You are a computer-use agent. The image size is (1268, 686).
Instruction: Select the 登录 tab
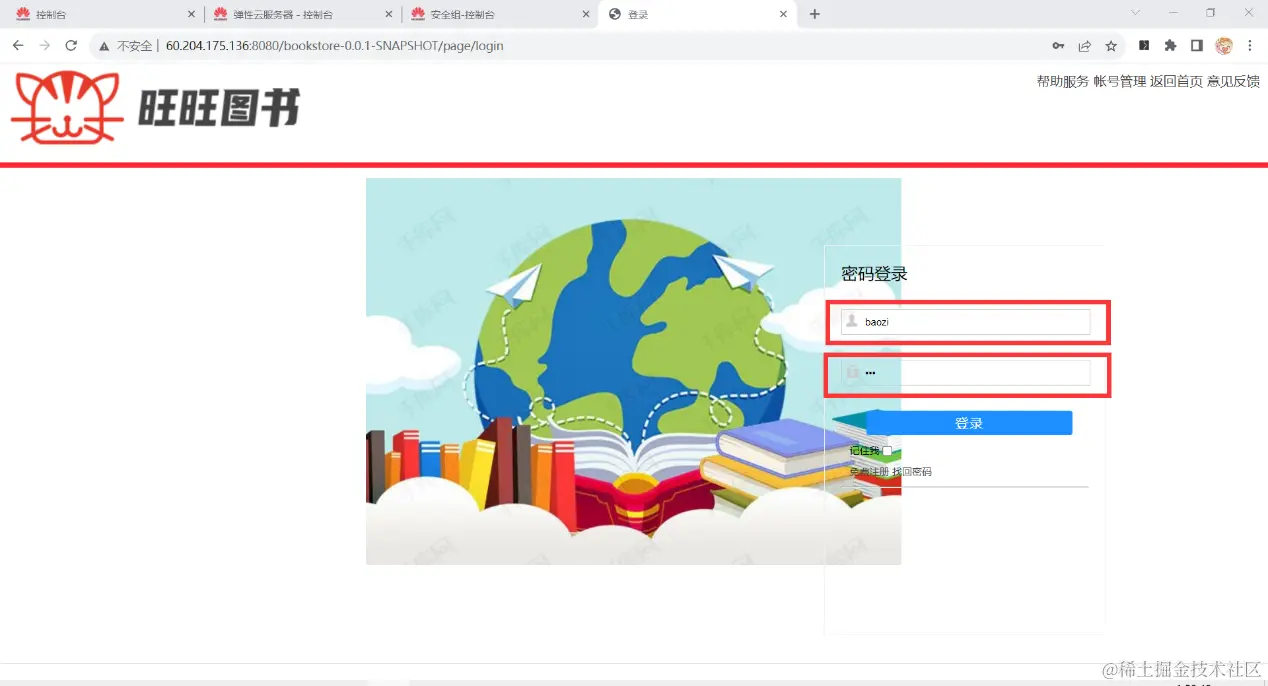697,14
